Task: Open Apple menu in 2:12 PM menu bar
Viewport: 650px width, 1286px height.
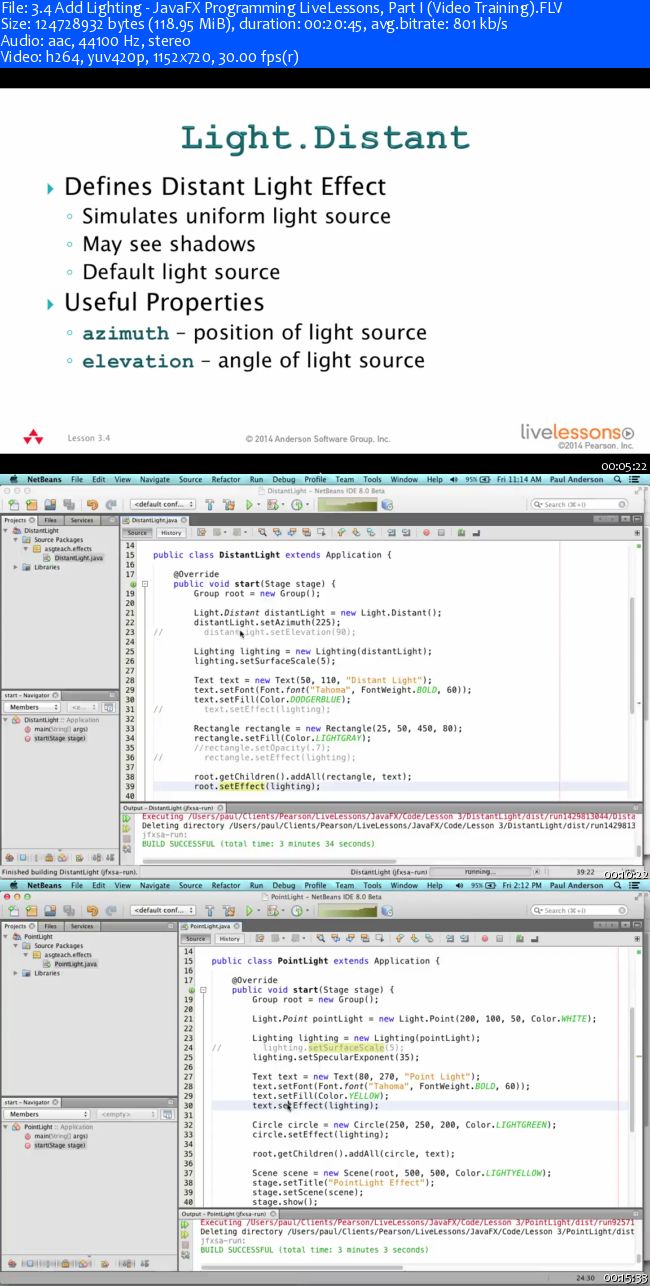Action: coord(12,885)
